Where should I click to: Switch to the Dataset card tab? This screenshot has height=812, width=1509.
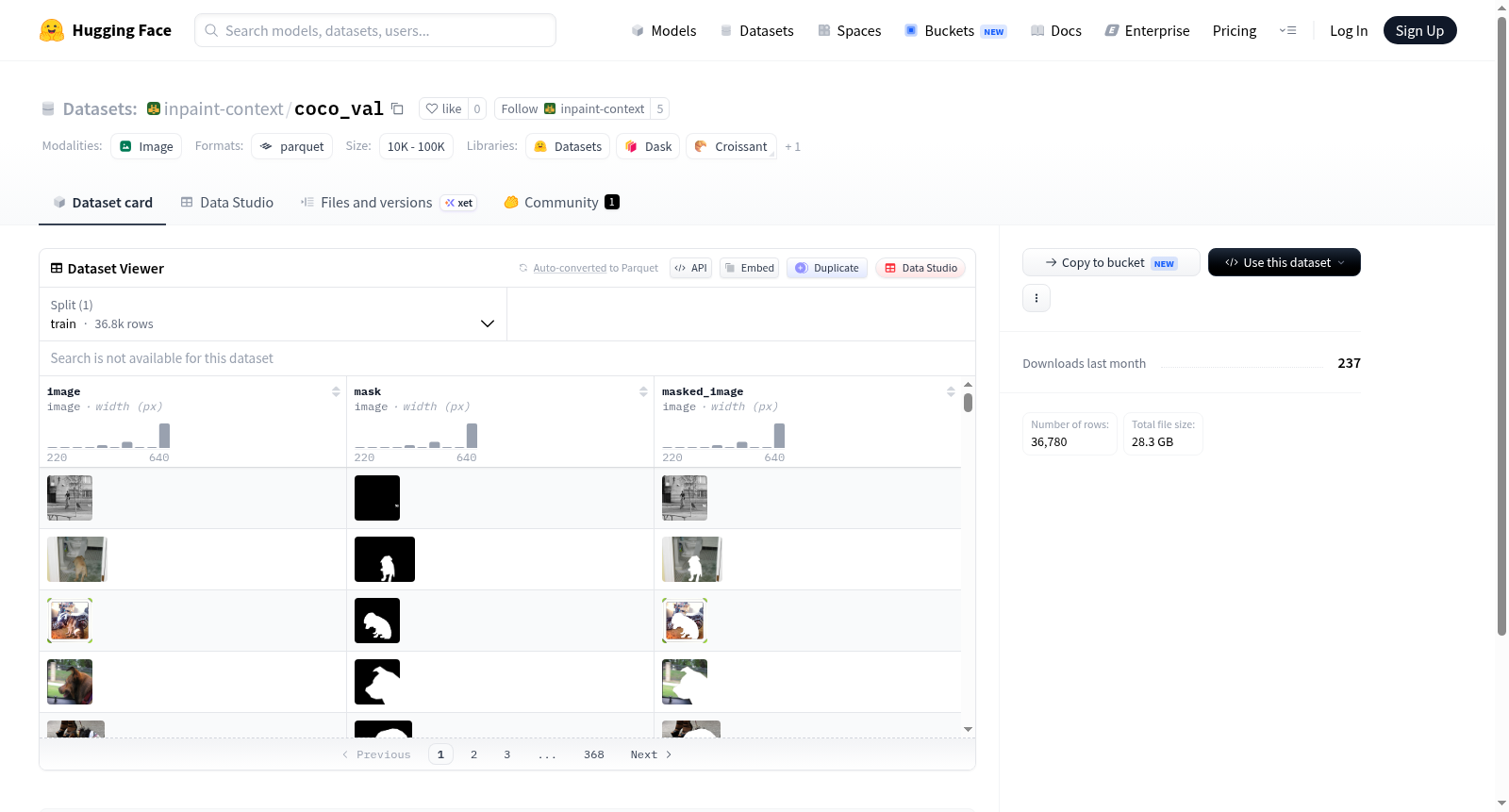pyautogui.click(x=103, y=202)
